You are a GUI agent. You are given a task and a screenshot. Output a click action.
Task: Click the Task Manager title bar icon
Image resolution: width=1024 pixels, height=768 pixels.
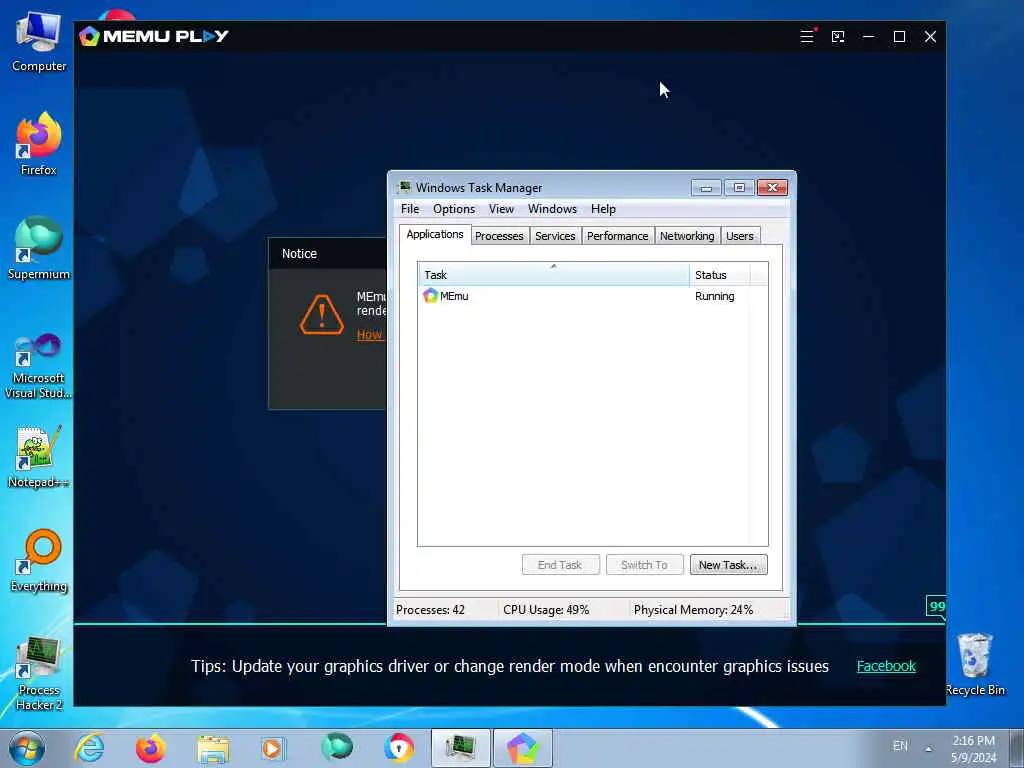pos(404,187)
